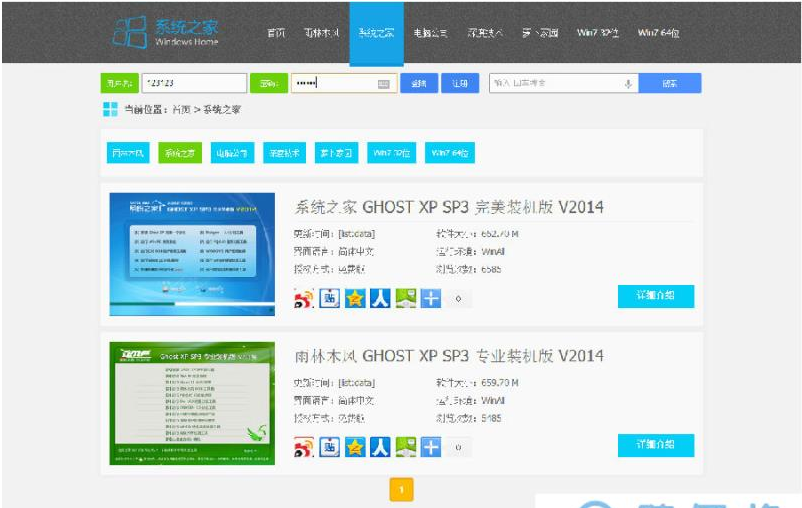Click the Qzone star share icon under 系统之家 GHOST XP
Screen dimensions: 802x508
coord(355,298)
